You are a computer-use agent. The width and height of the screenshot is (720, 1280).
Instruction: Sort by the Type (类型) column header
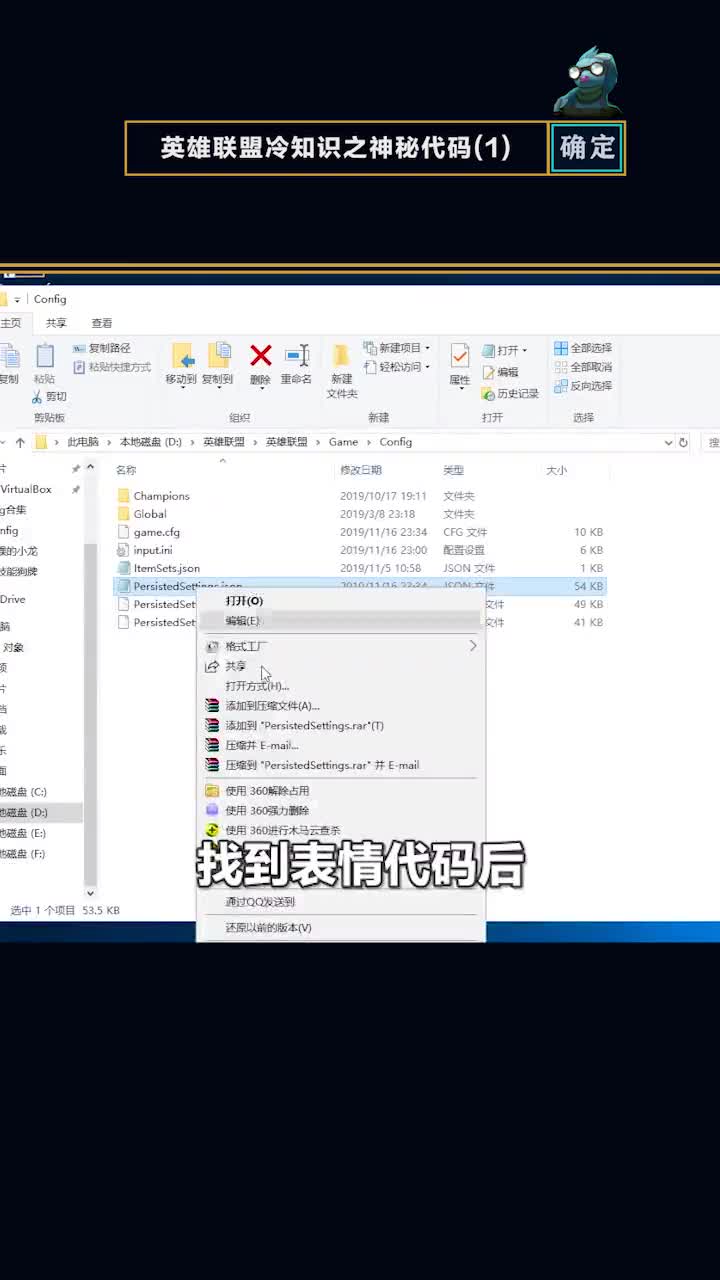(453, 470)
